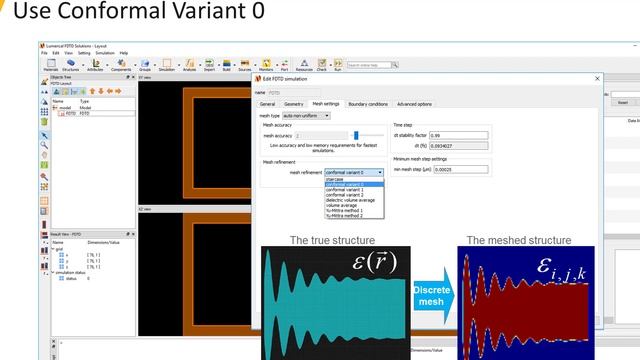Move the mesh accuracy slider handle
The height and width of the screenshot is (360, 640).
[356, 135]
